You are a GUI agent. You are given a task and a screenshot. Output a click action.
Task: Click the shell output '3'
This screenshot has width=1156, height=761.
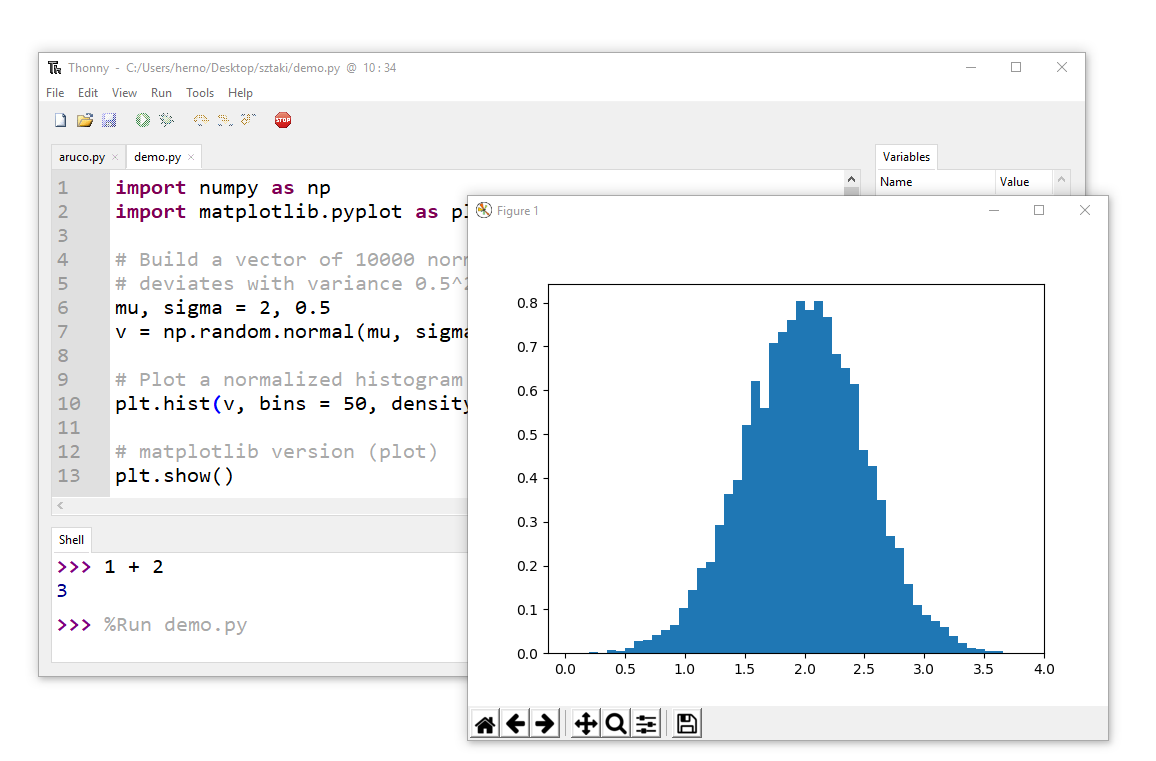[62, 591]
